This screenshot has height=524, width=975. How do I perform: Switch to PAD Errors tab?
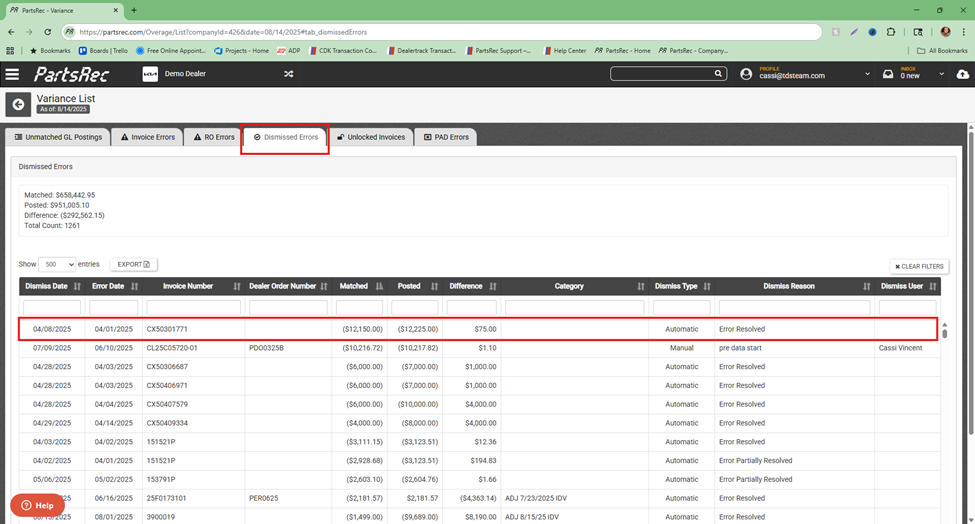coord(446,137)
